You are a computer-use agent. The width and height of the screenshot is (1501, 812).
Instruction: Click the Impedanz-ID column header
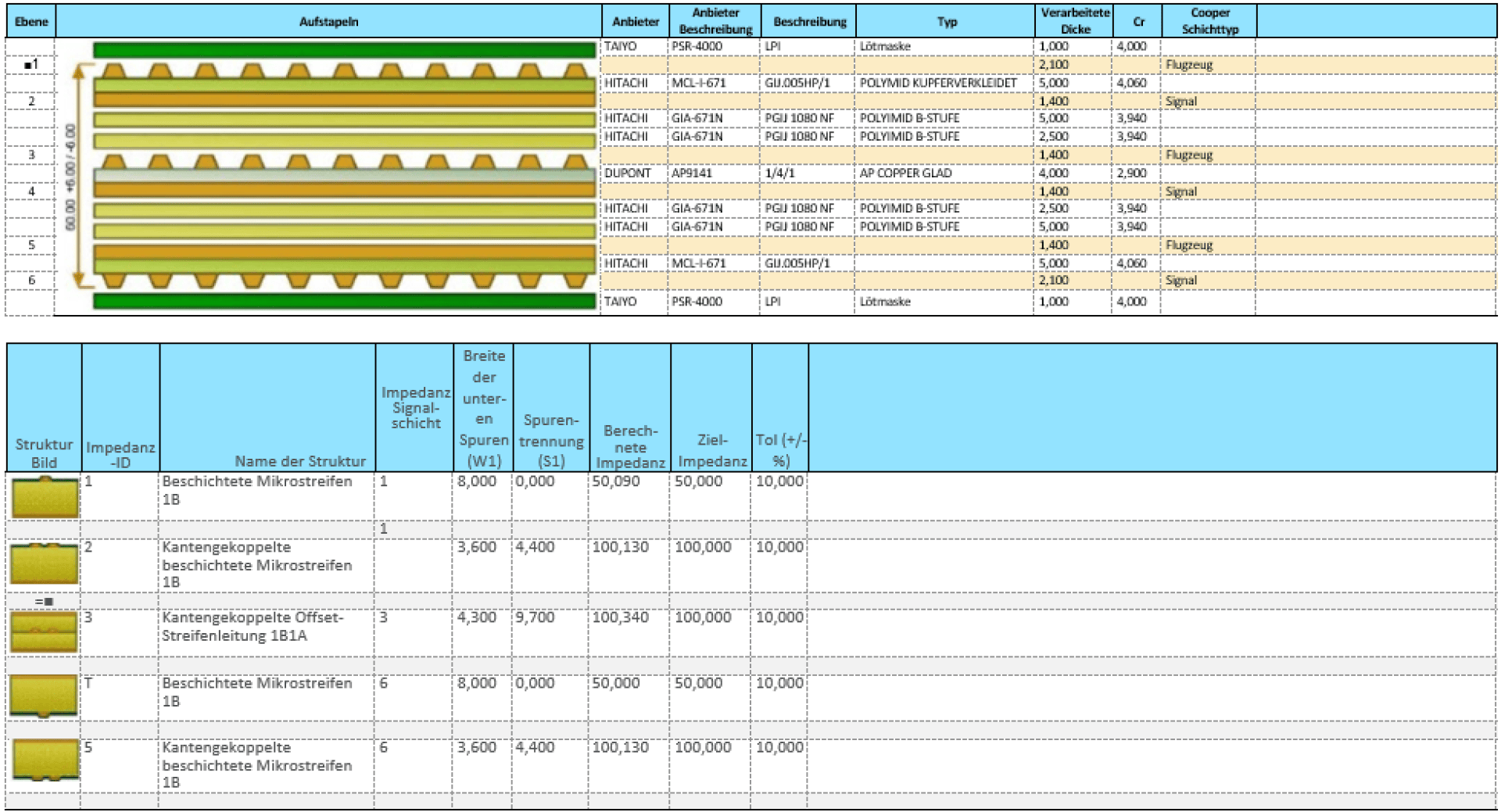coord(120,407)
